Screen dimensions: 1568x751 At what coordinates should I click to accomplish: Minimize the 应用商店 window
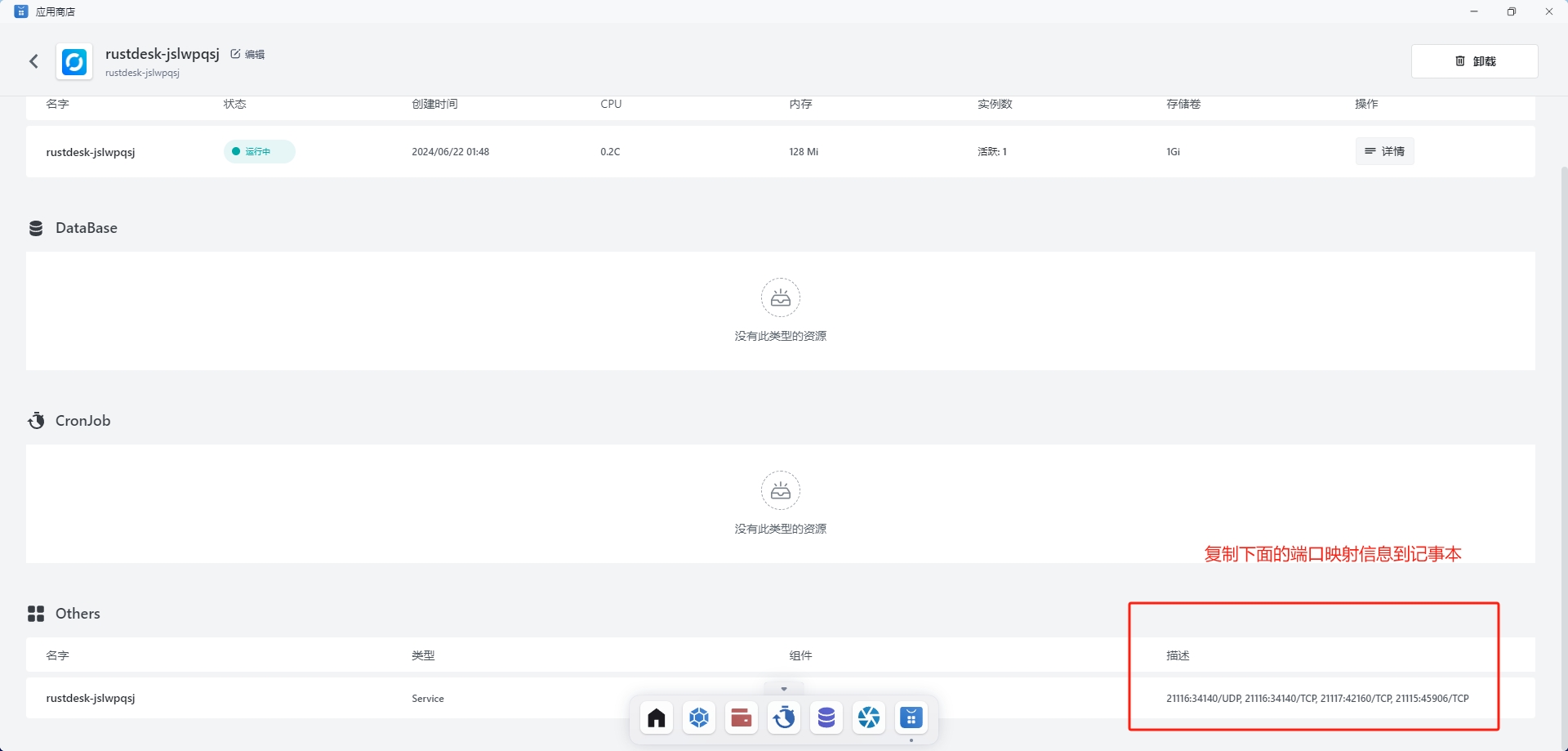[1474, 11]
